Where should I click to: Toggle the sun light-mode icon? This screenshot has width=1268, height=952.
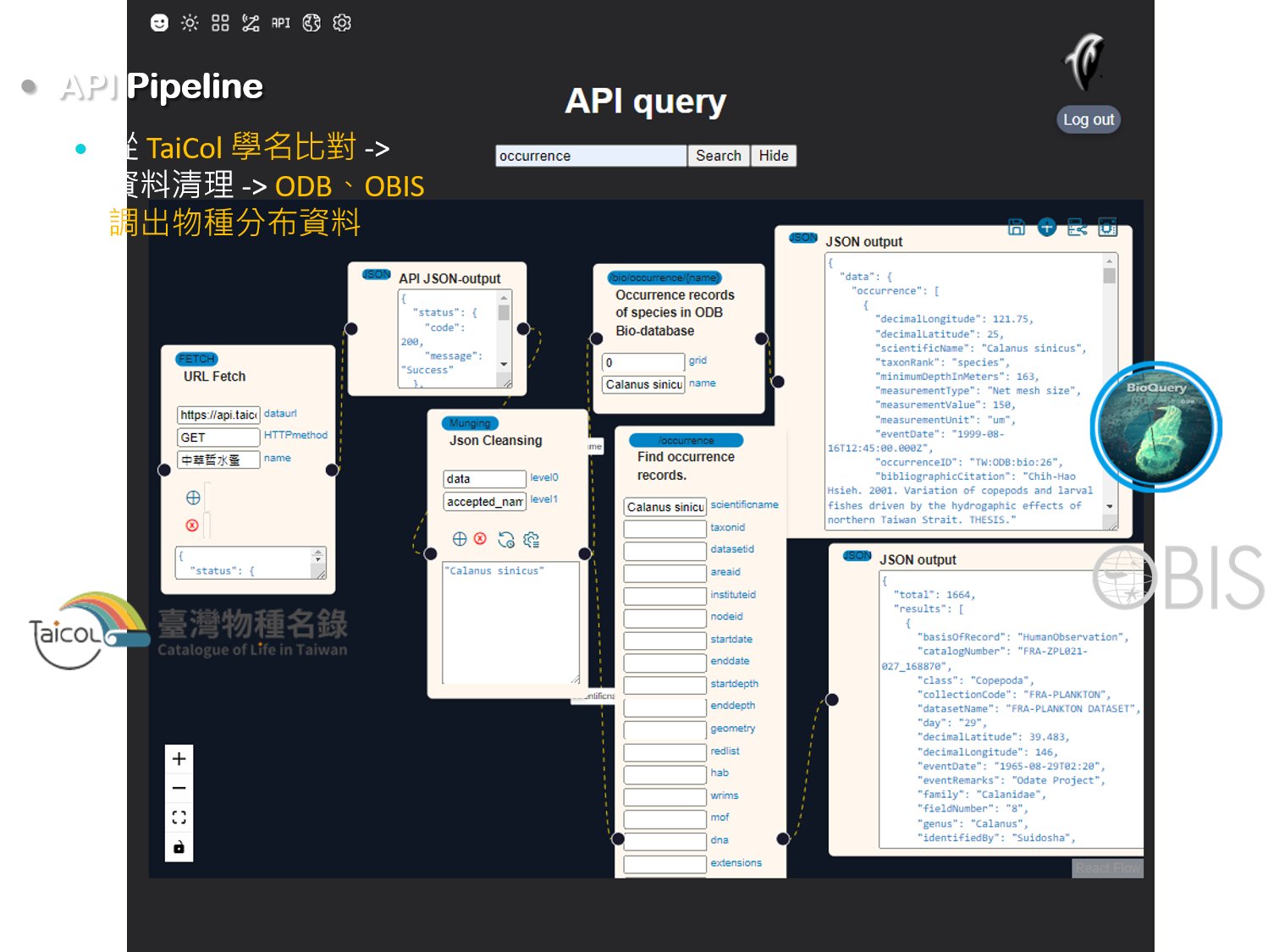190,23
